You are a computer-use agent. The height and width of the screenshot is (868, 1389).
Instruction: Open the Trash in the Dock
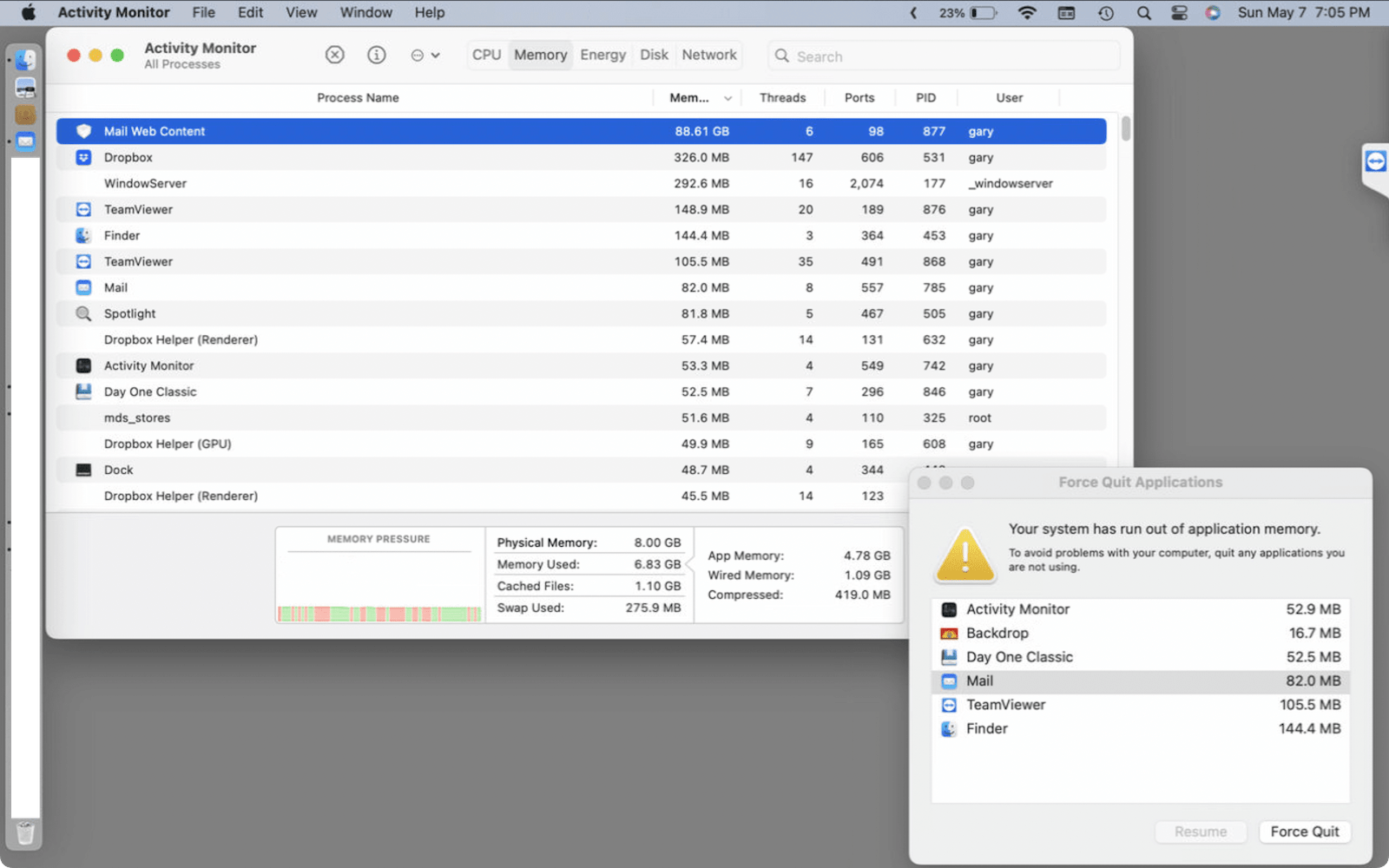pyautogui.click(x=25, y=833)
